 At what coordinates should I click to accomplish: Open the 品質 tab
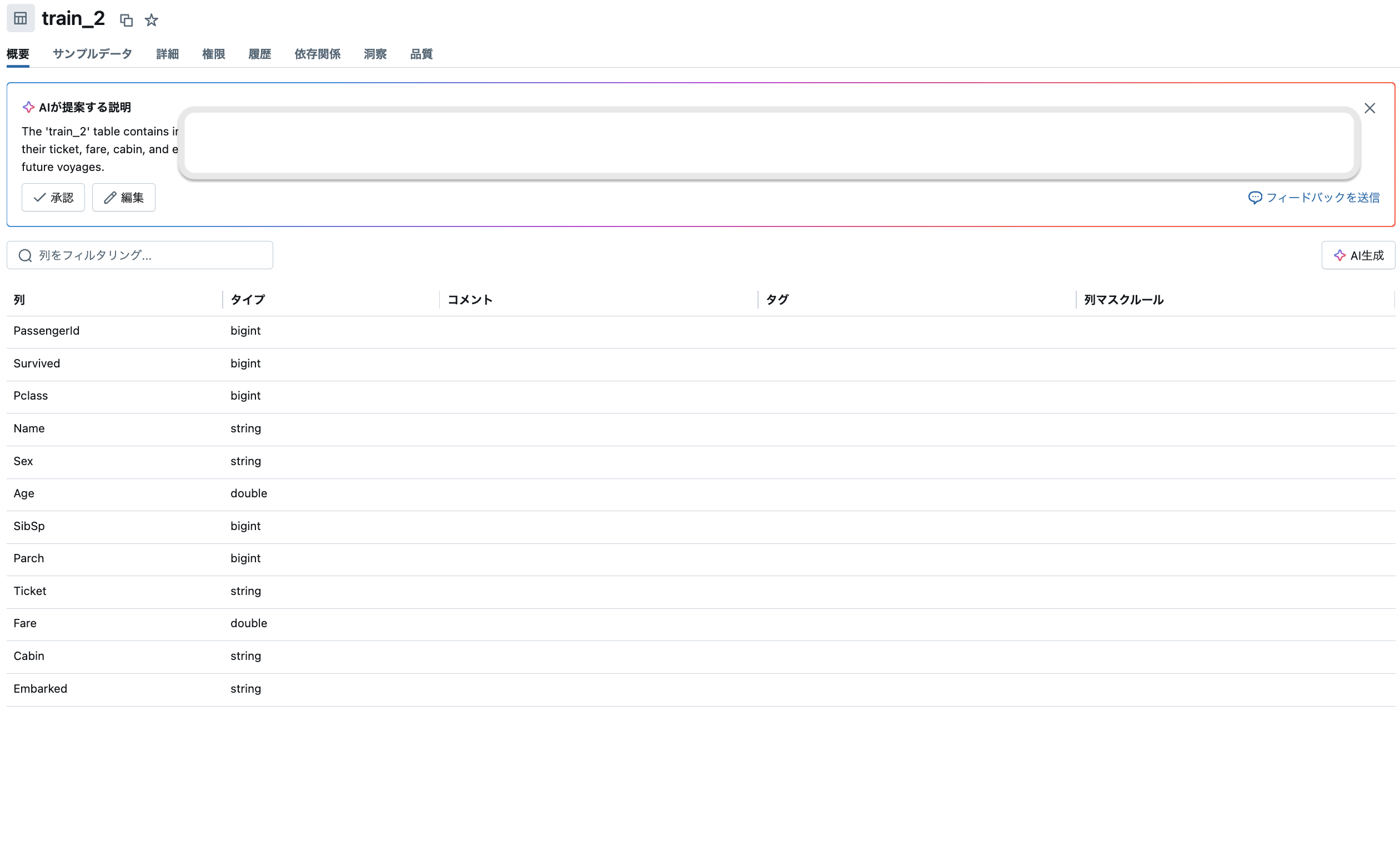[x=421, y=54]
